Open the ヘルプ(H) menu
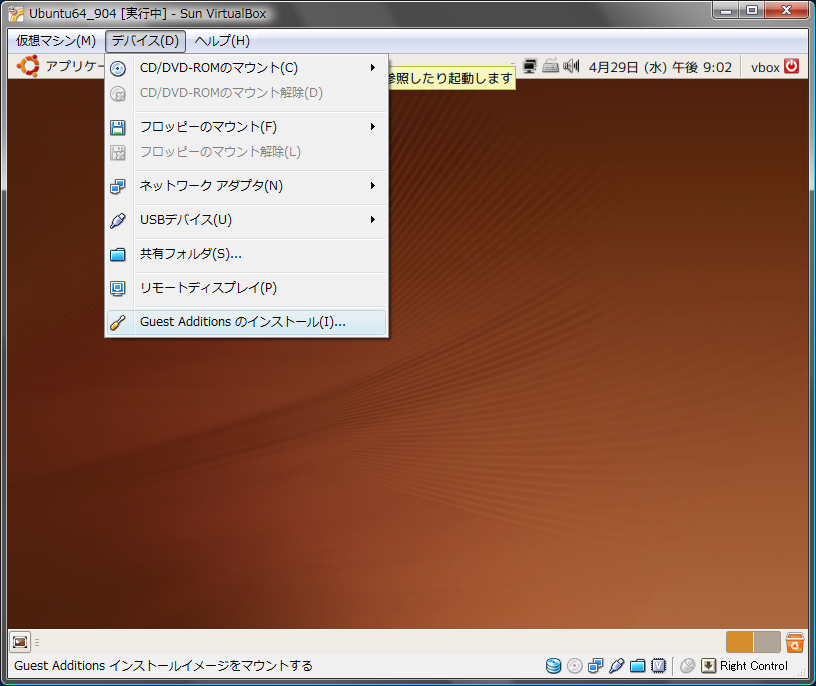 tap(222, 41)
